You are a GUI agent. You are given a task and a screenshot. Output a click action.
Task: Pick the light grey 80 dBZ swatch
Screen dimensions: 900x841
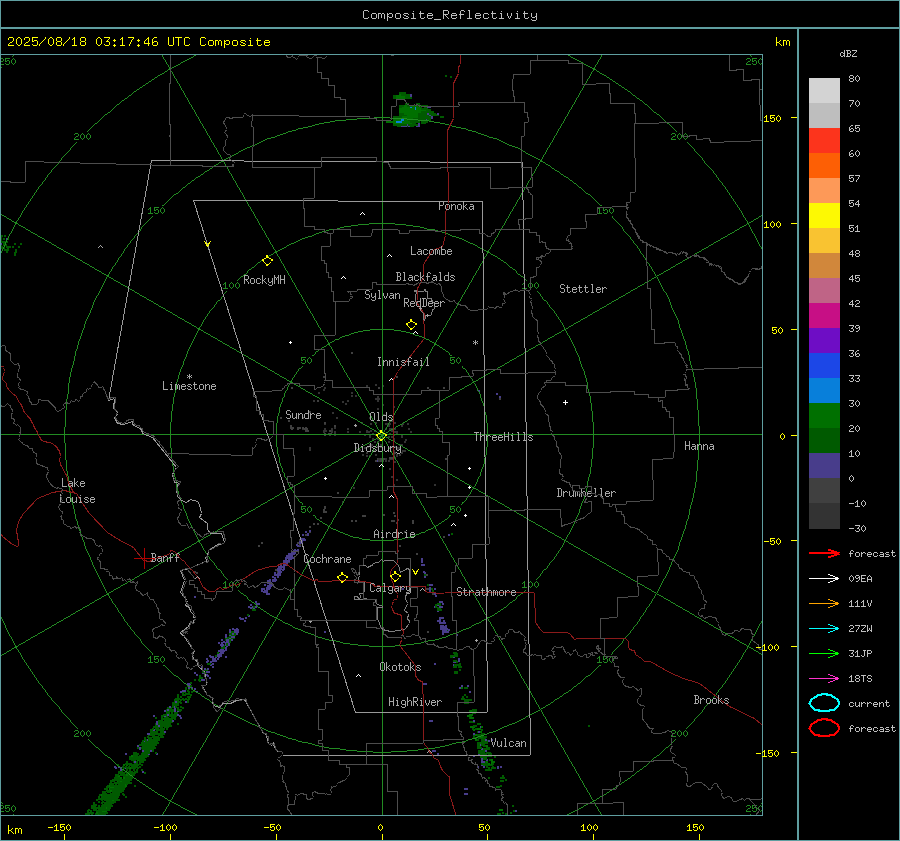click(x=824, y=90)
